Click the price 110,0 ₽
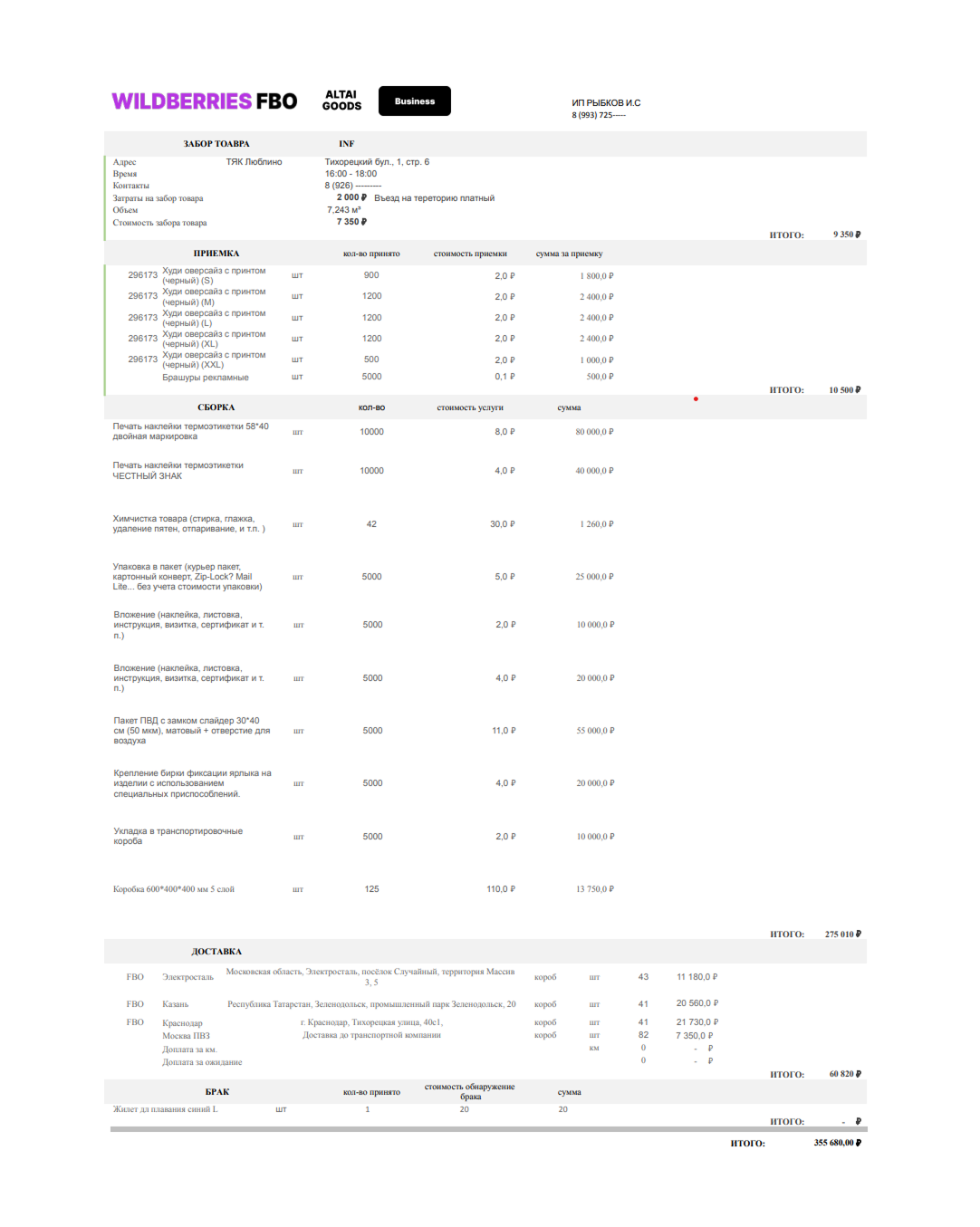980x1227 pixels. 501,889
